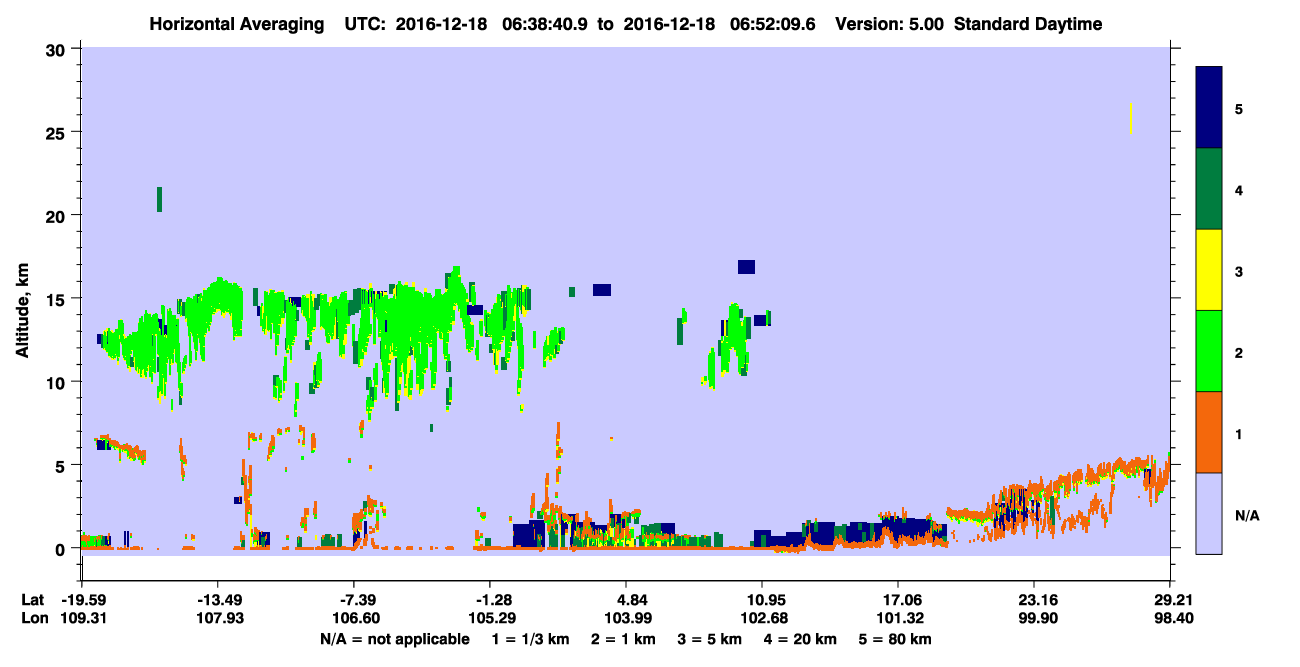
Task: Click the 'Lon' axis row label
Action: coord(34,618)
